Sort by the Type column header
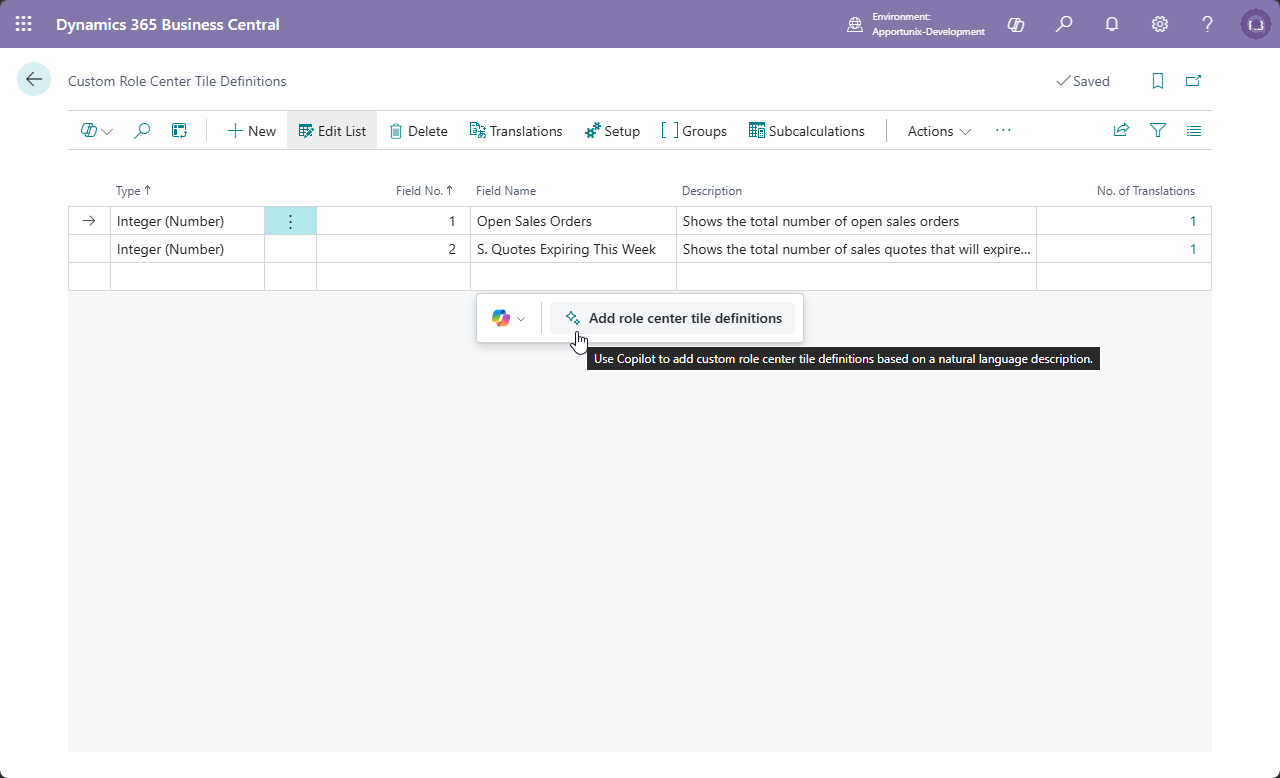This screenshot has width=1280, height=778. (133, 190)
